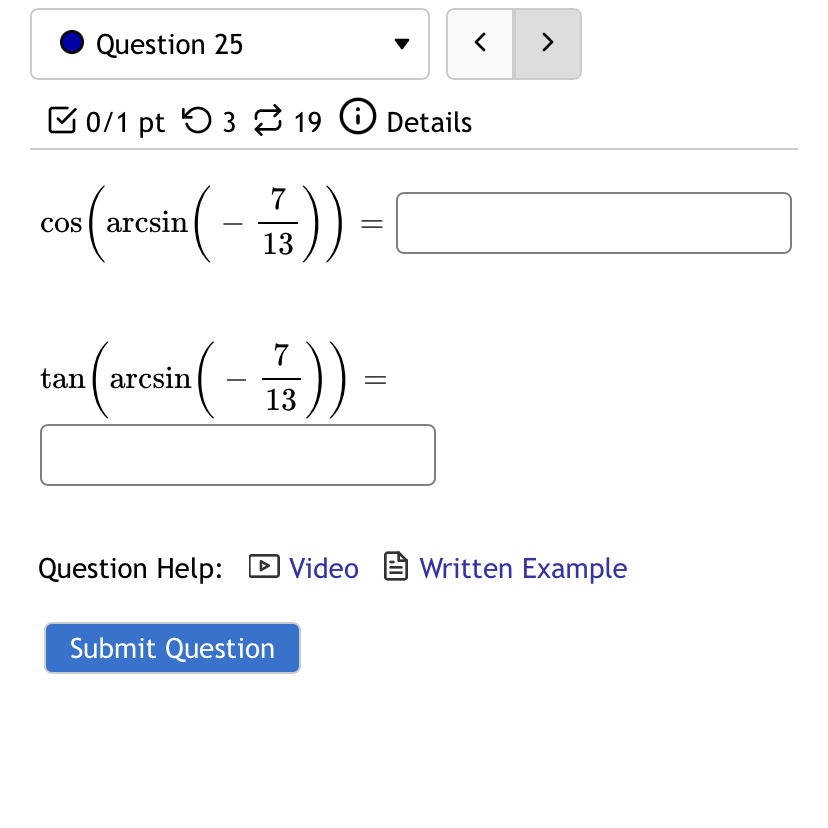This screenshot has height=828, width=828.
Task: Open the Video help link
Action: click(323, 568)
